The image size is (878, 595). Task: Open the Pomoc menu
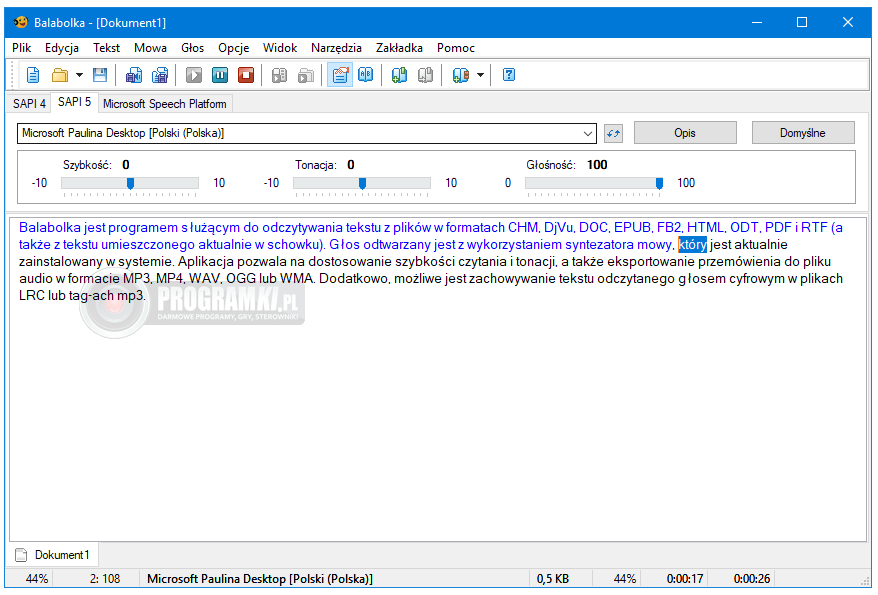[456, 48]
